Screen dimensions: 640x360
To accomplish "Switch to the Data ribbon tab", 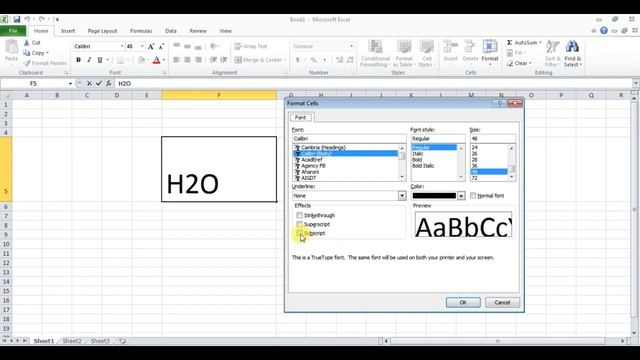I will pos(171,31).
